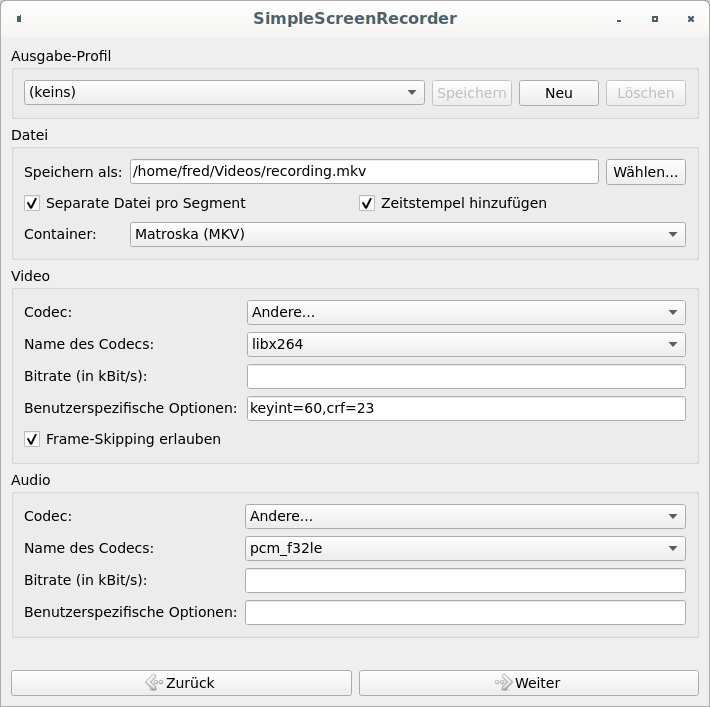Click the Speichern profile button
Screen dimensions: 710x707
(x=472, y=93)
